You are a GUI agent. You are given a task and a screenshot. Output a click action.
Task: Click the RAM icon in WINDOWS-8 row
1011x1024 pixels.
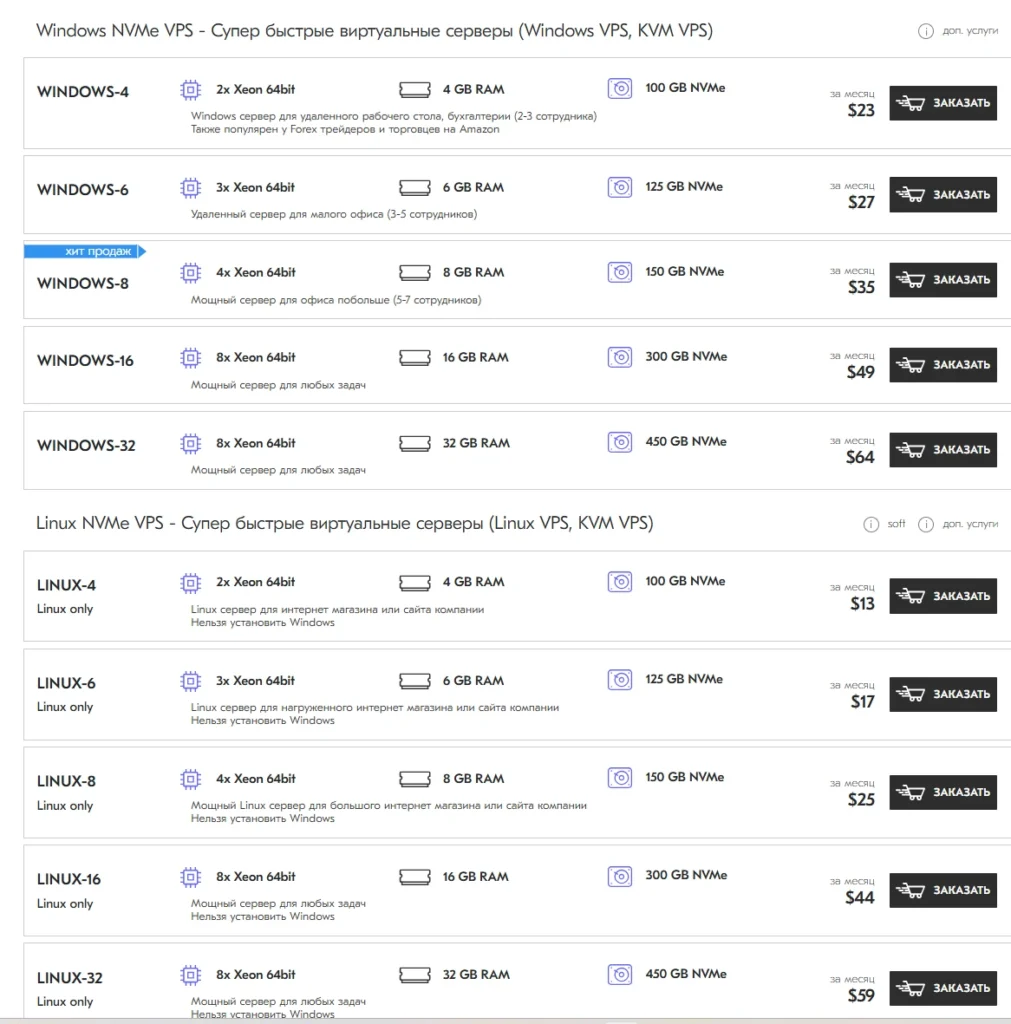pos(415,272)
